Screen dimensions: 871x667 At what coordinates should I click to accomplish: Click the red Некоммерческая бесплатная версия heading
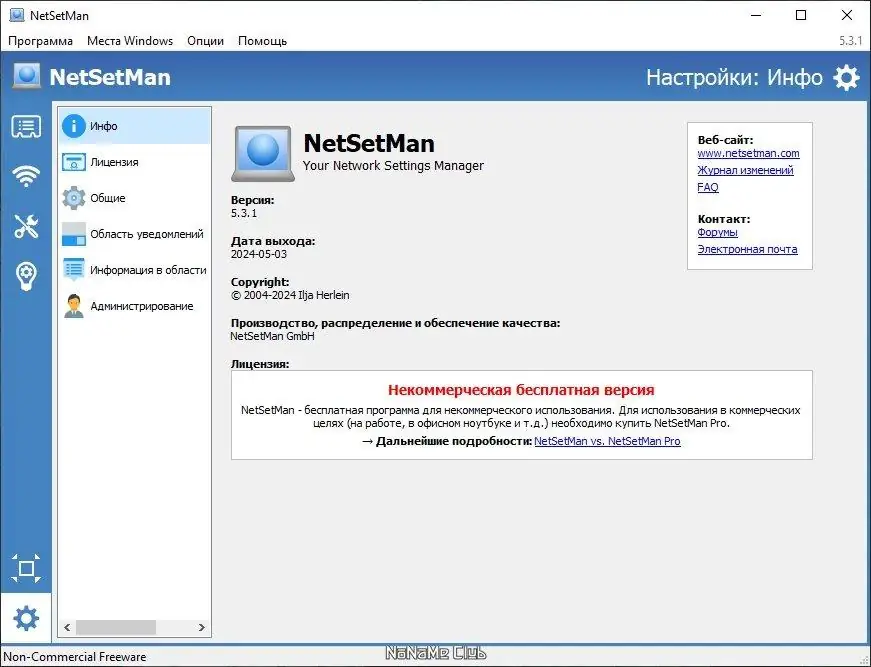pyautogui.click(x=521, y=390)
